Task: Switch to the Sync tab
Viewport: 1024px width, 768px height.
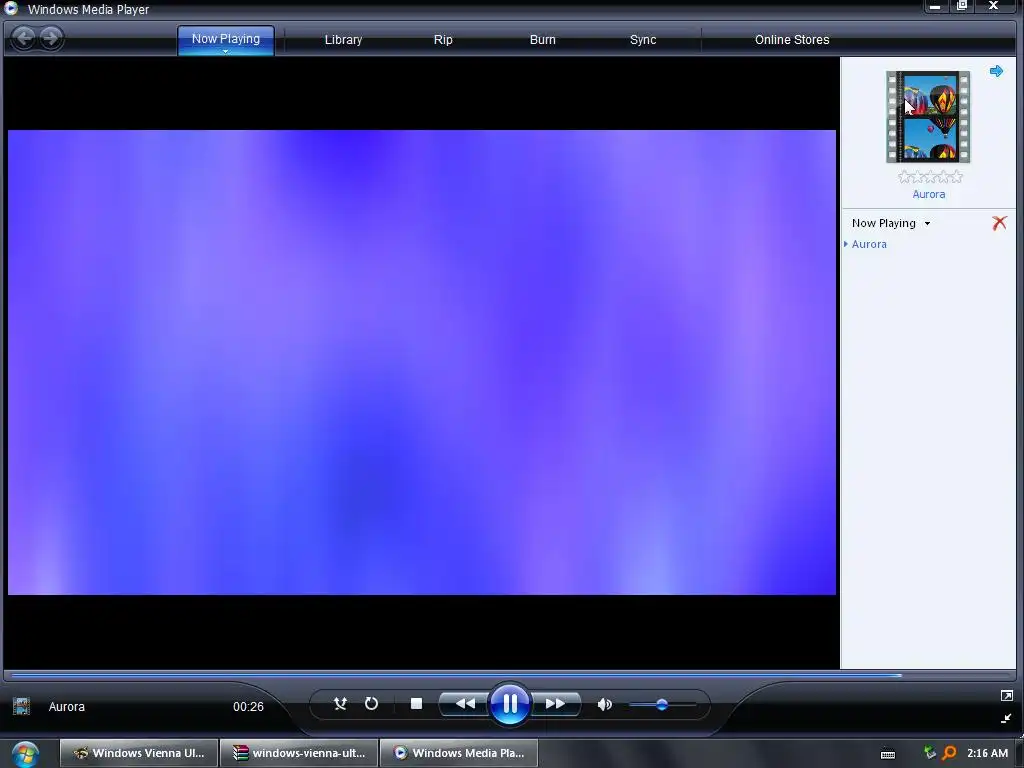Action: (643, 40)
